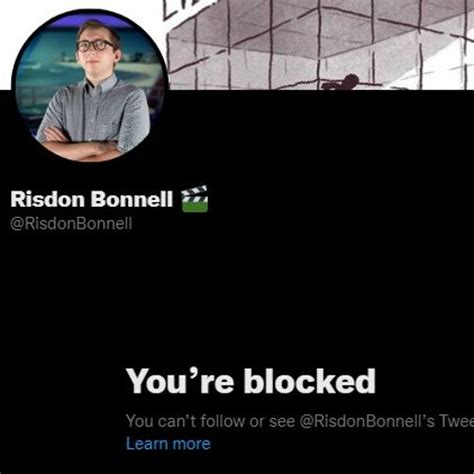Click the glasses in the profile photo
Screen dimensions: 474x474
coord(96,45)
